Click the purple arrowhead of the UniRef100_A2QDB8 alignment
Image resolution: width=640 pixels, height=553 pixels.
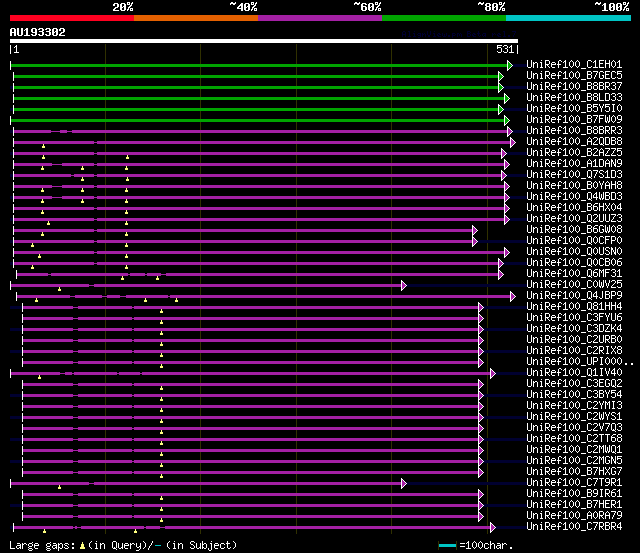coord(513,142)
